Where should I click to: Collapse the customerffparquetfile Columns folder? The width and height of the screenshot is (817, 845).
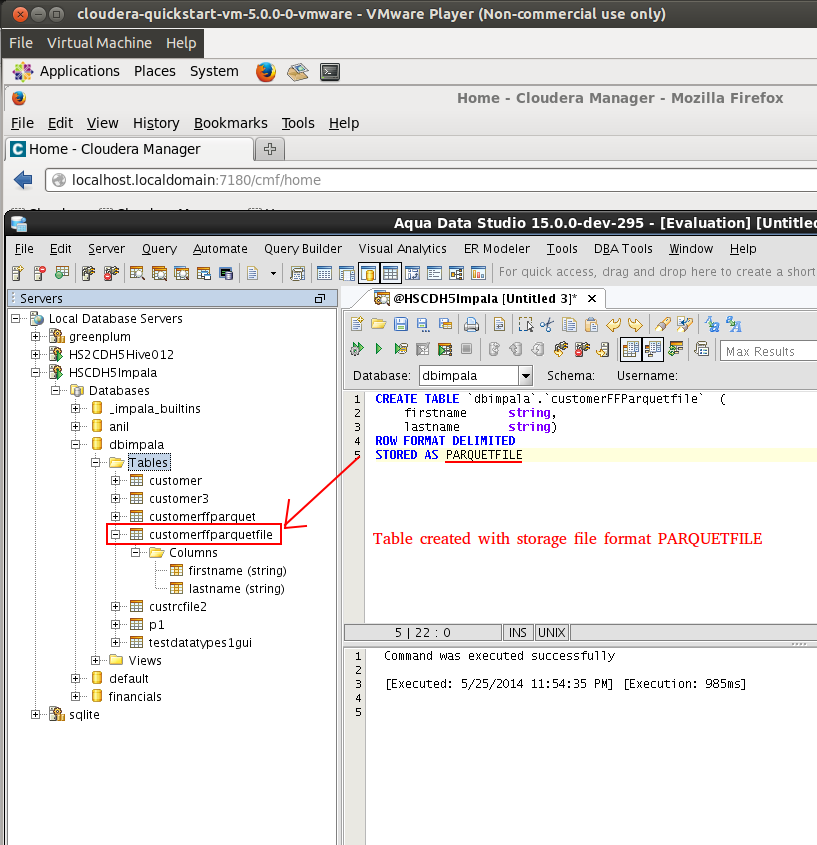[x=135, y=552]
